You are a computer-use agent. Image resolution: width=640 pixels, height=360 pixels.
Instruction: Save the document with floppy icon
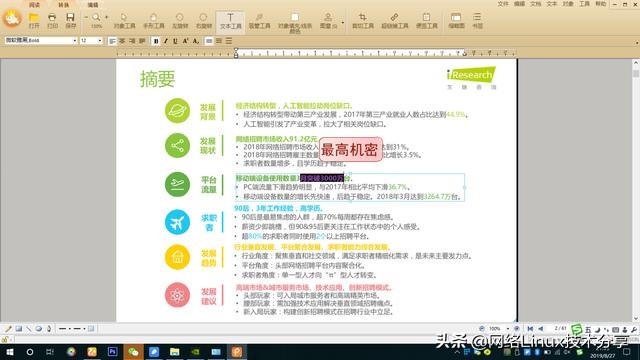(70, 20)
